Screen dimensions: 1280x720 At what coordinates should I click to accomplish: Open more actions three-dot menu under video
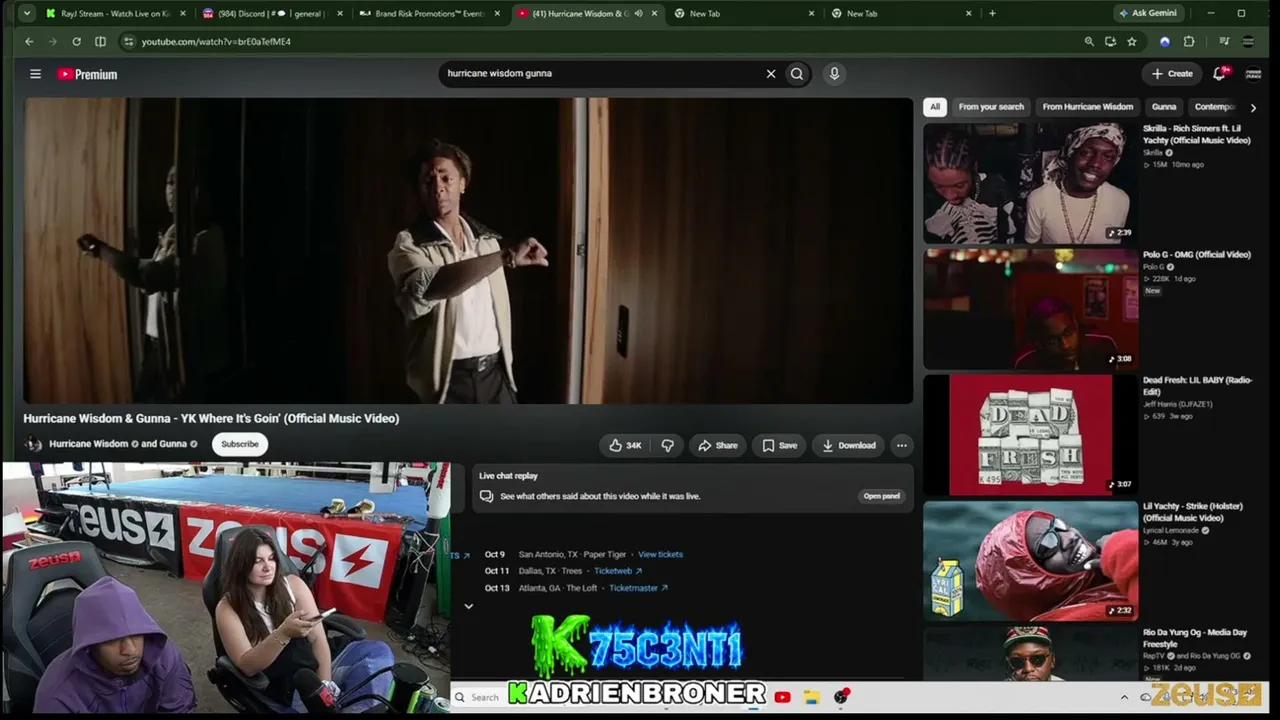click(x=902, y=445)
